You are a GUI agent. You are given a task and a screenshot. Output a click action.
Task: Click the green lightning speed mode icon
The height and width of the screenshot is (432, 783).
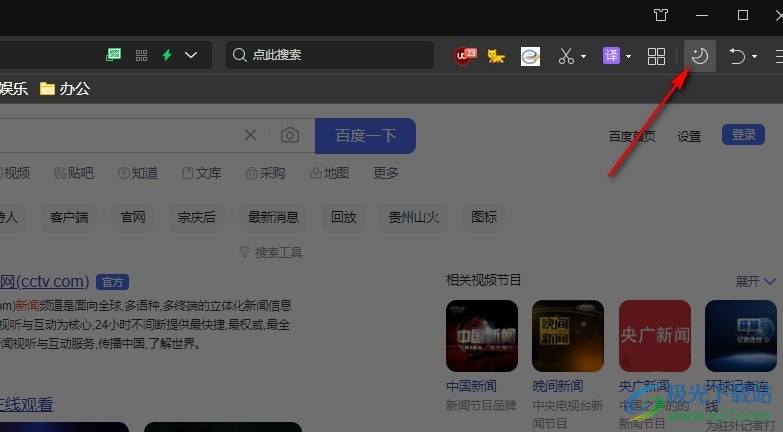coord(167,54)
